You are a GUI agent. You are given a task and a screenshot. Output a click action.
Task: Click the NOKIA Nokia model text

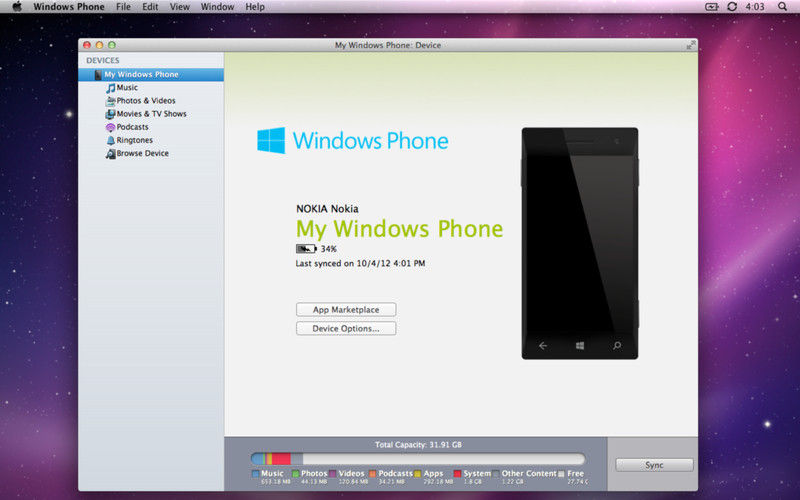tap(327, 209)
